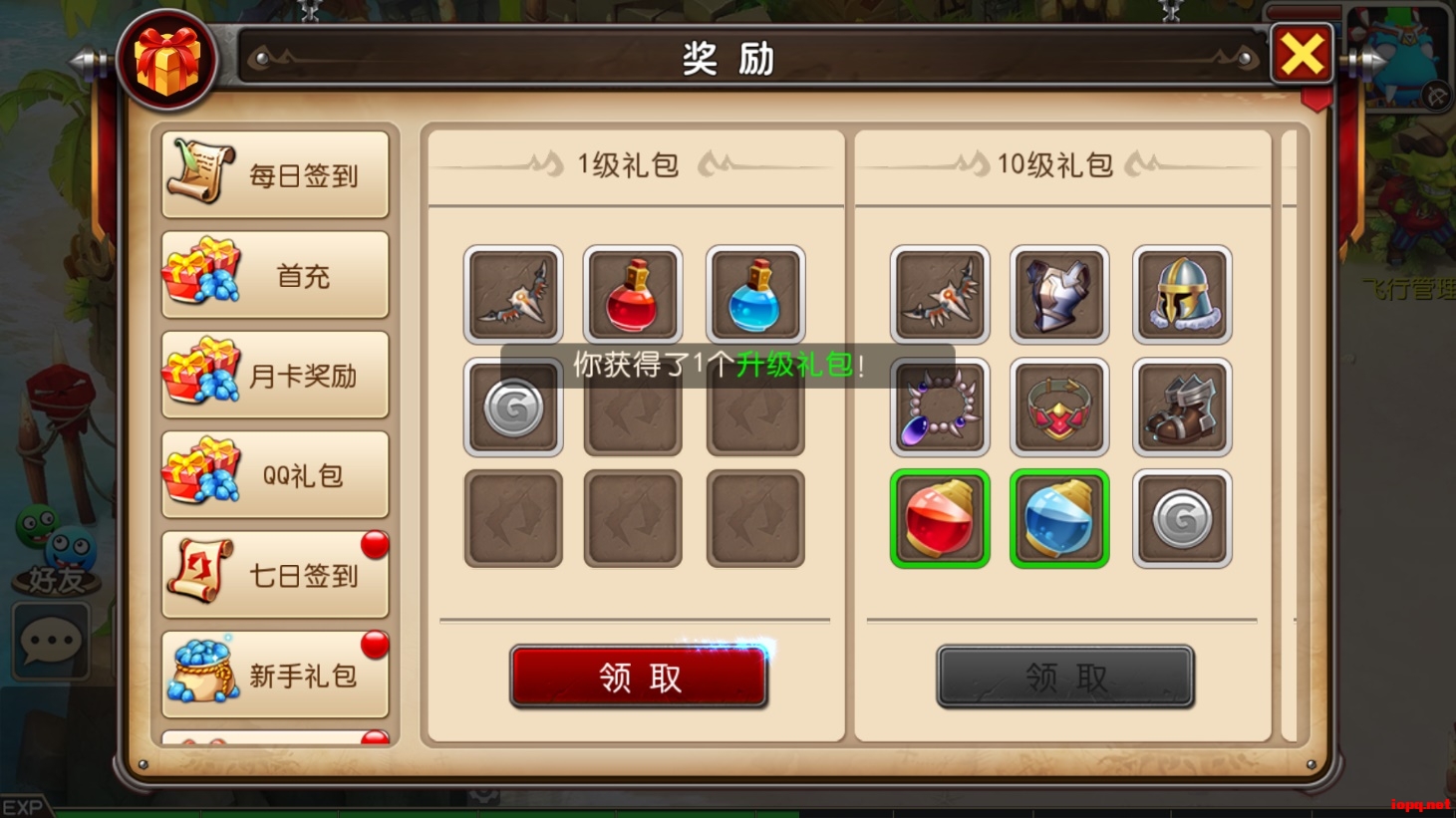Select the purple gem necklace icon
The width and height of the screenshot is (1456, 818).
tap(940, 407)
